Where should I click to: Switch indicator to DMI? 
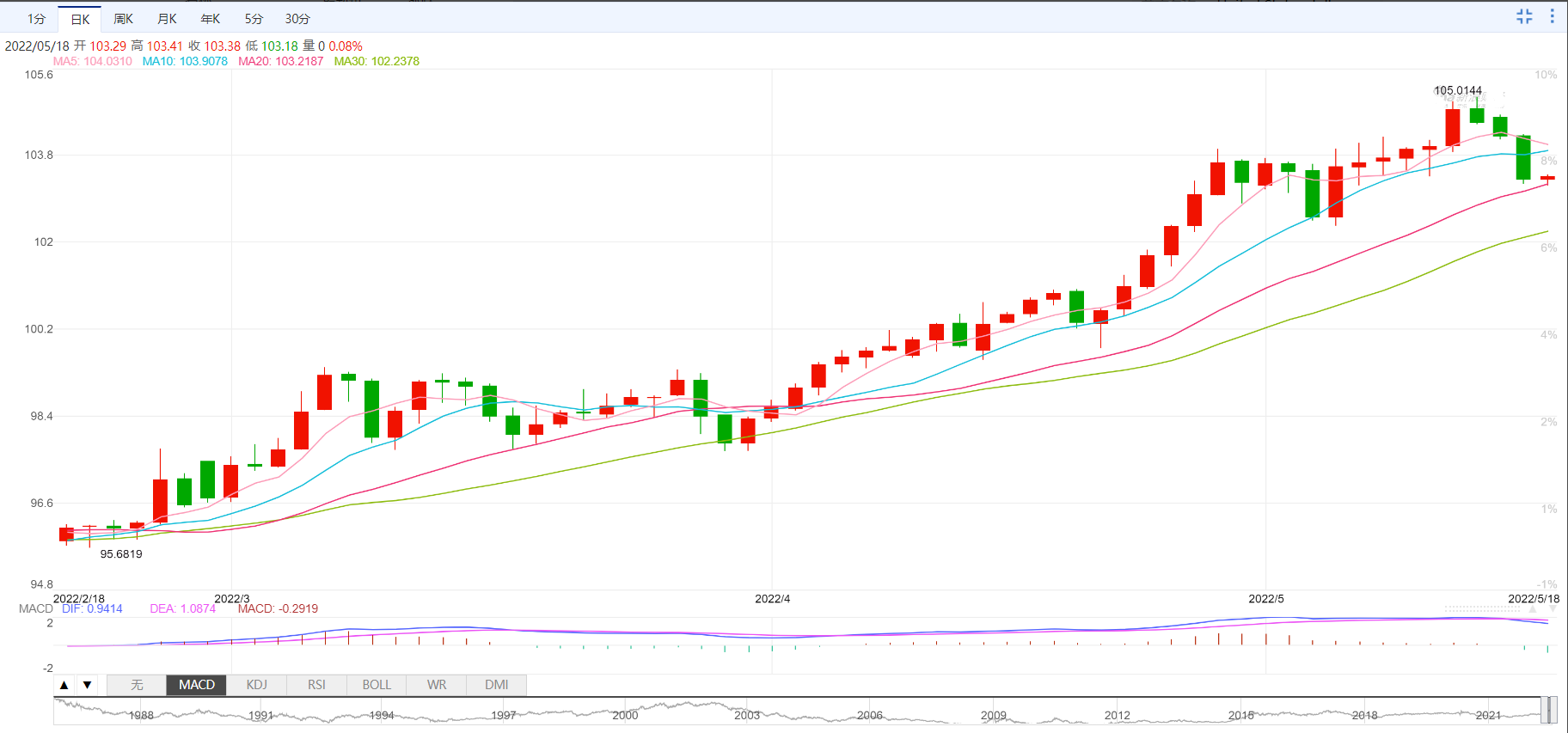[497, 685]
